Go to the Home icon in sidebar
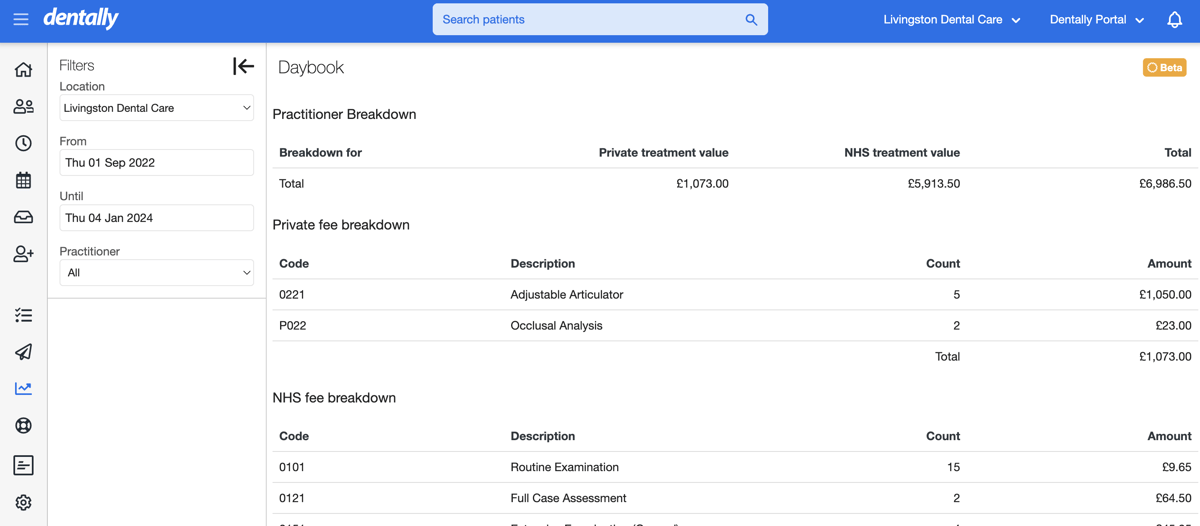The height and width of the screenshot is (526, 1200). [x=23, y=70]
